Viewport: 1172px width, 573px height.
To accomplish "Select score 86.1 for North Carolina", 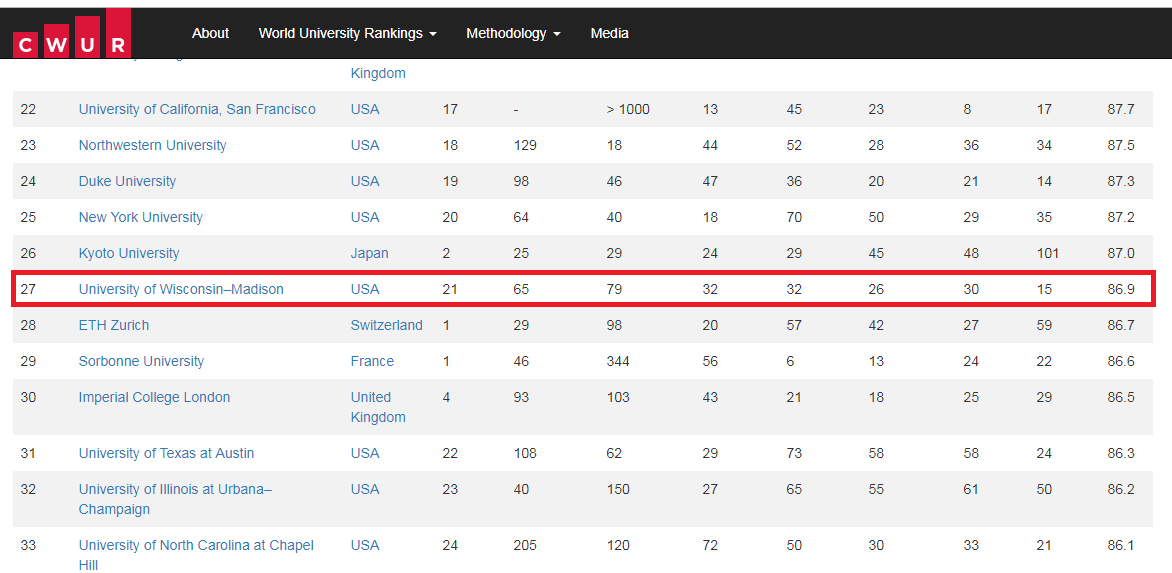I will pos(1120,545).
